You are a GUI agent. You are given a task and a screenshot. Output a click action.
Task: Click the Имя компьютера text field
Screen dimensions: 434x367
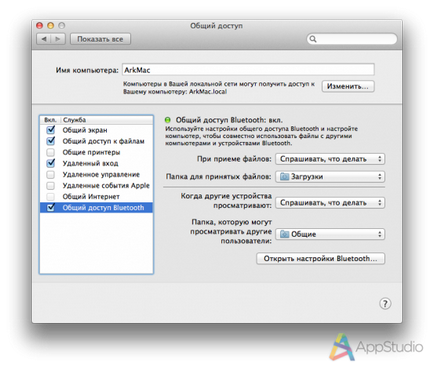click(x=248, y=70)
